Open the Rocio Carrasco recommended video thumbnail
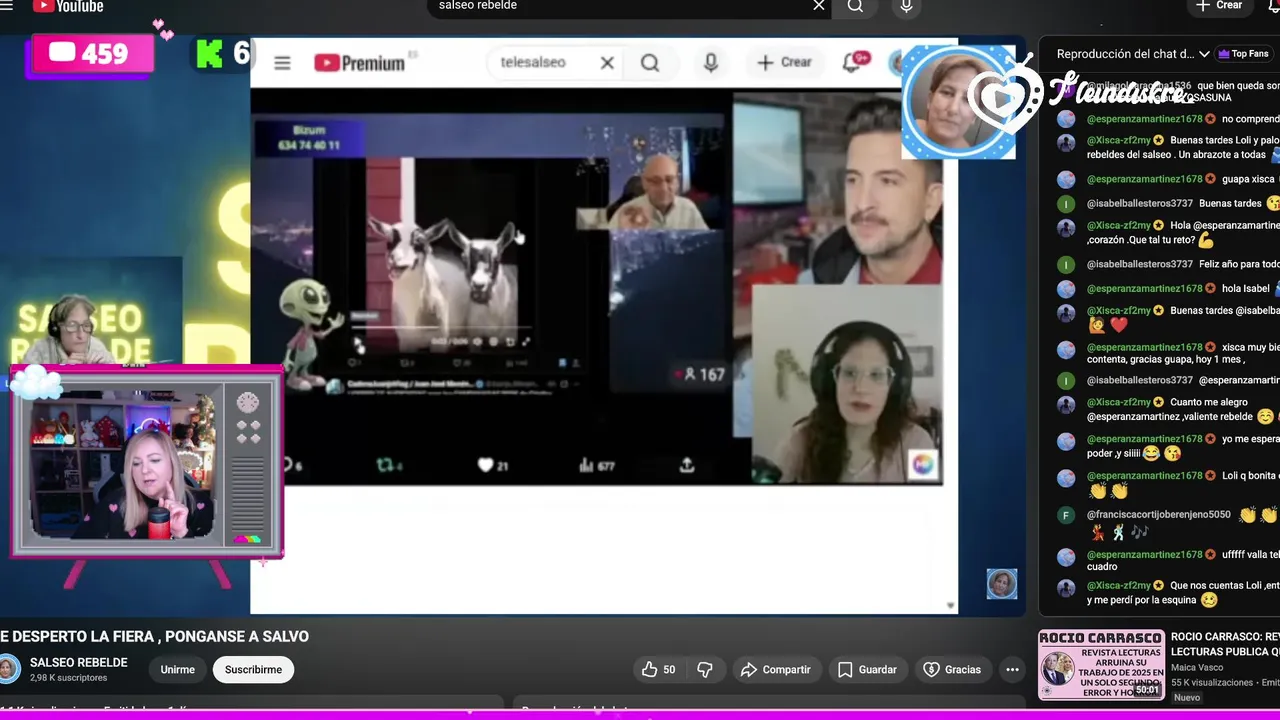 [1101, 664]
